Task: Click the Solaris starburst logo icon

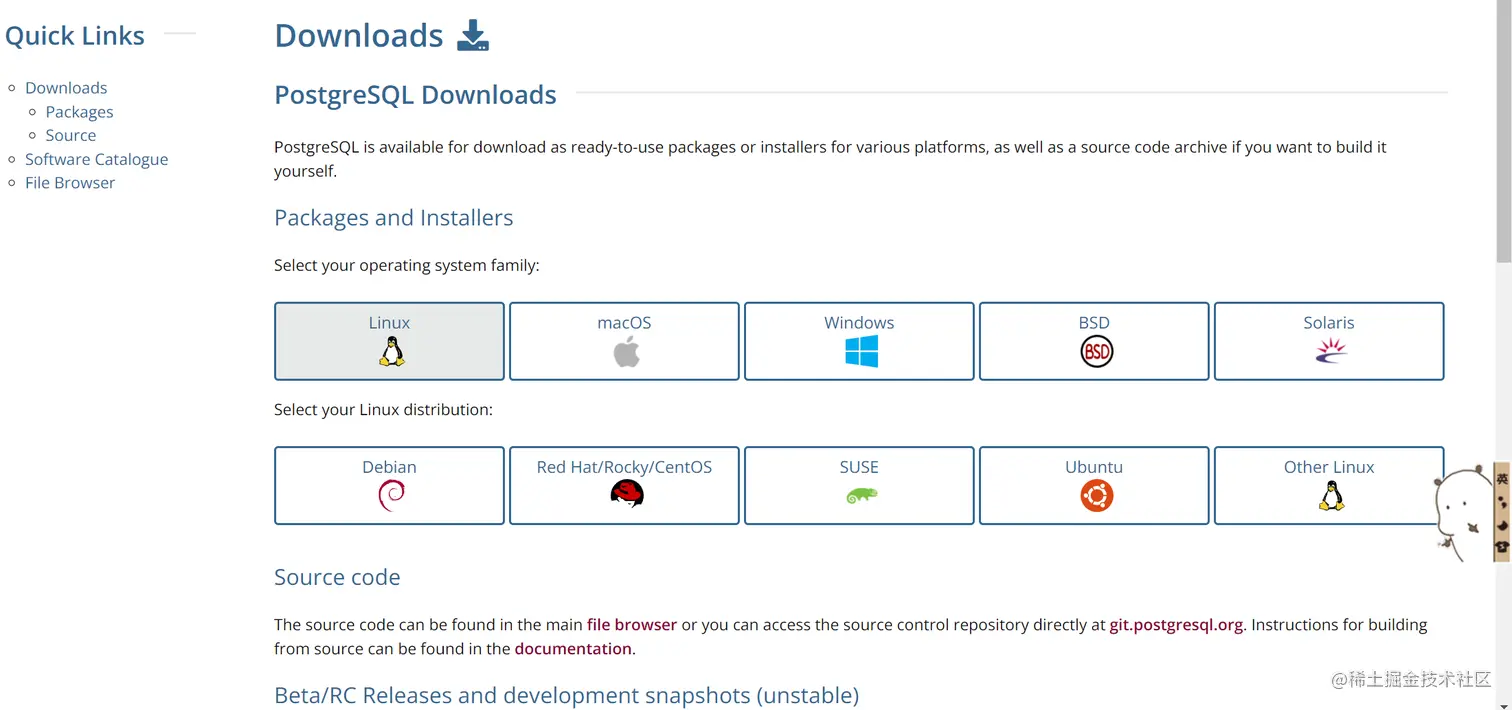Action: coord(1331,351)
